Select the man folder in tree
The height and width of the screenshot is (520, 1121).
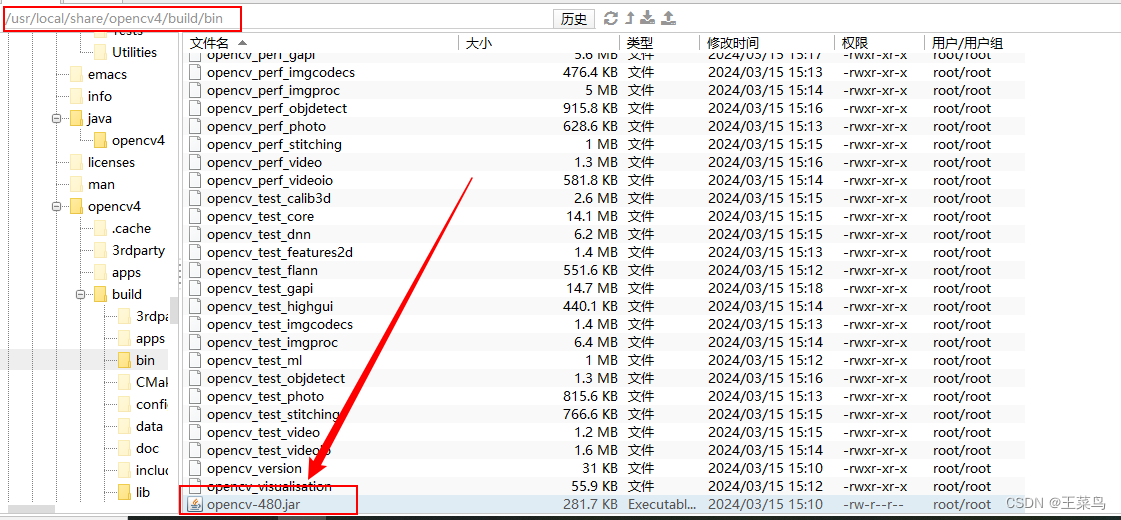[102, 185]
